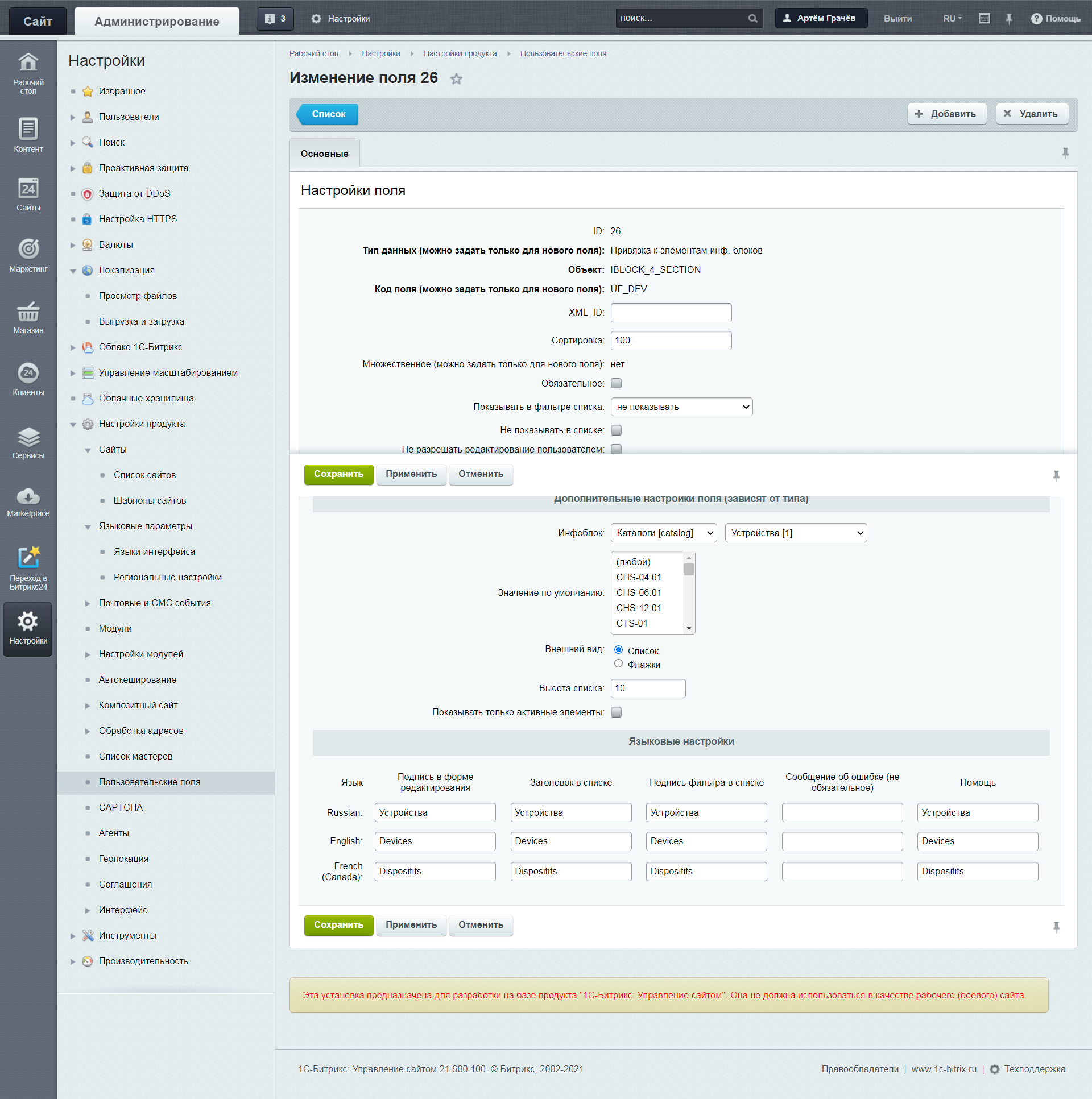1092x1099 pixels.
Task: Collapse Настройки продукта tree node
Action: click(72, 424)
